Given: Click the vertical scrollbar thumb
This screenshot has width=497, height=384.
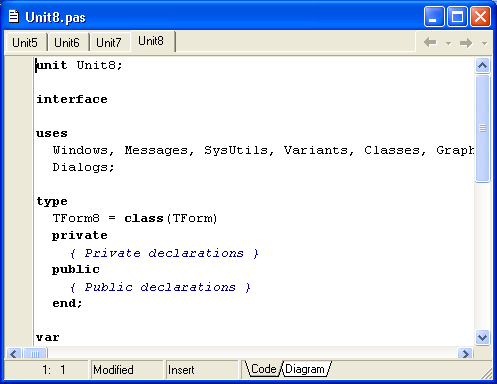Looking at the screenshot, I should (x=482, y=128).
